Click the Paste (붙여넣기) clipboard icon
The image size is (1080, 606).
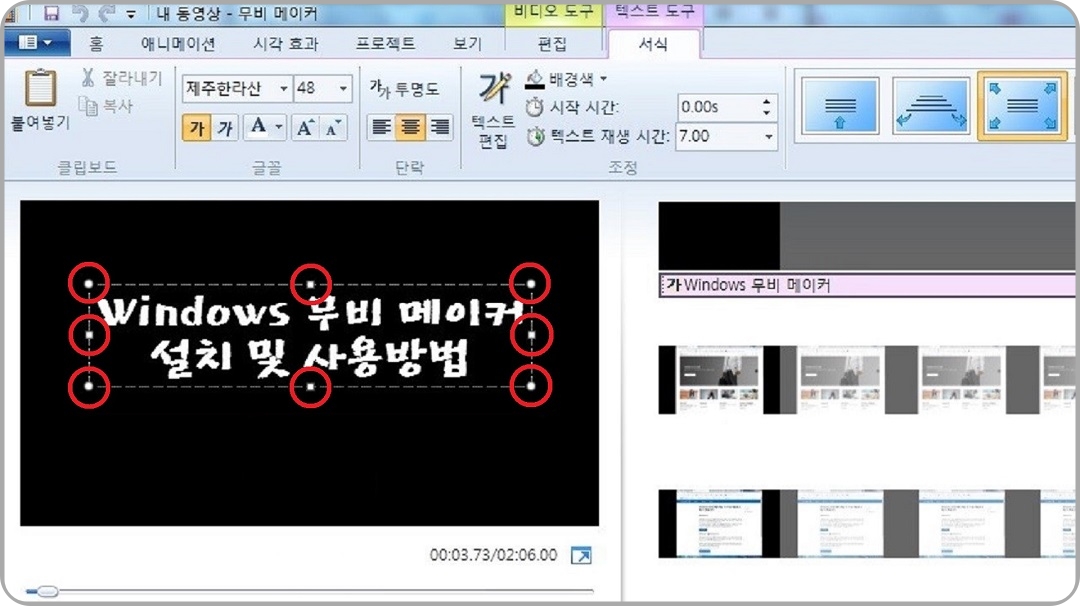point(40,88)
